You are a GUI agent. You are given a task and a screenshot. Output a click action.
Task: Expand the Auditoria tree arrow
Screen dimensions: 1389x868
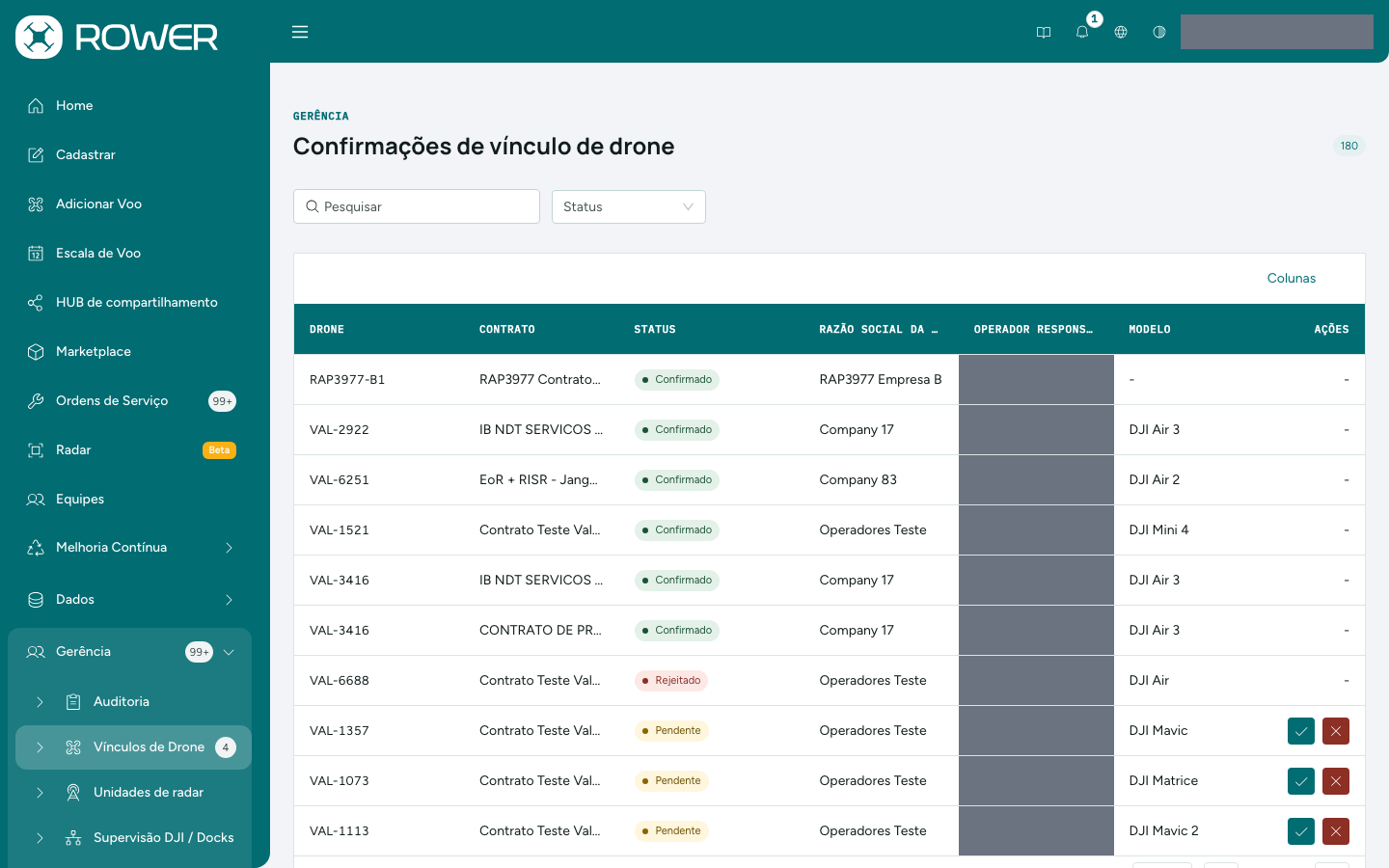point(40,701)
